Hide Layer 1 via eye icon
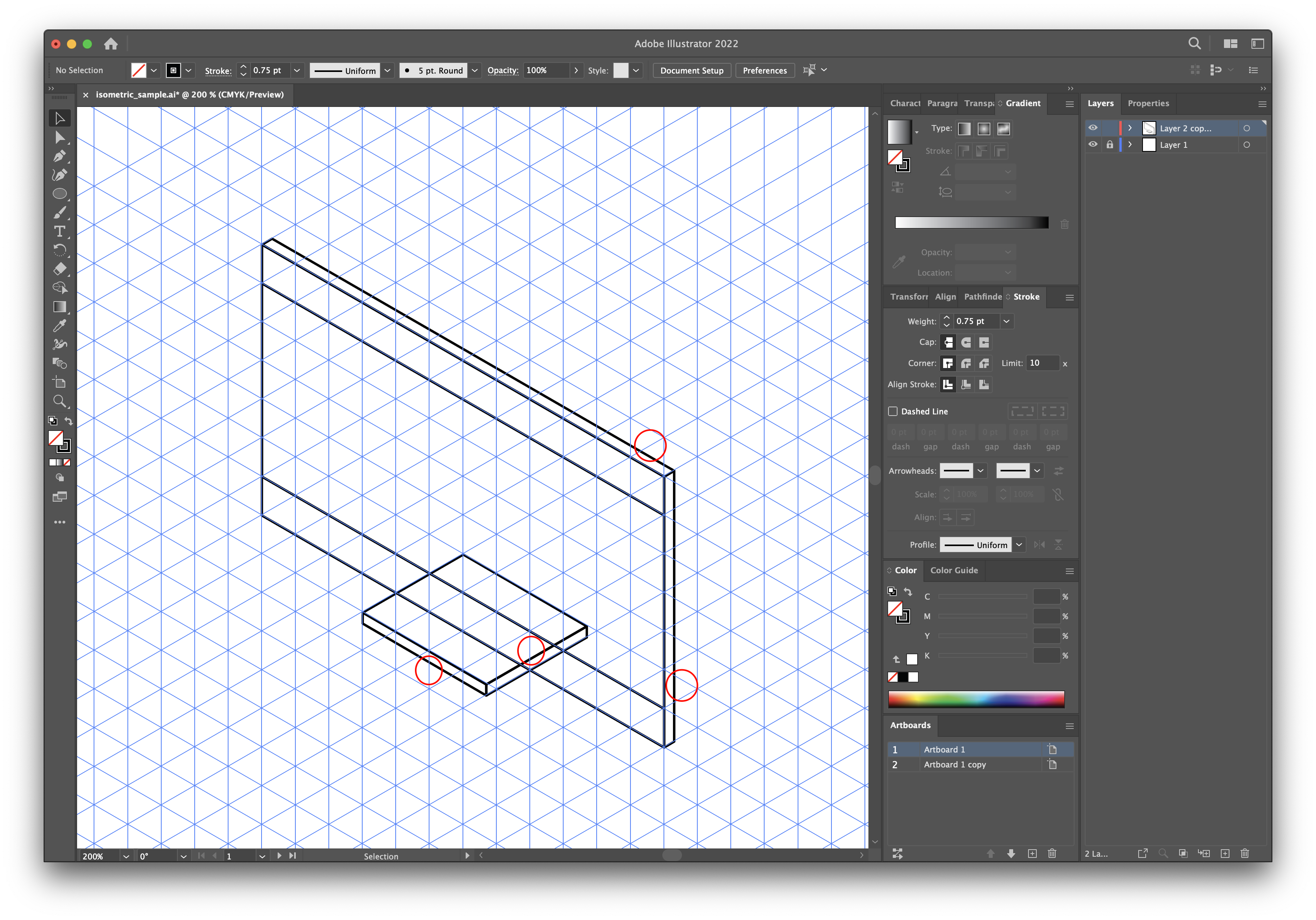The width and height of the screenshot is (1316, 920). (x=1093, y=144)
